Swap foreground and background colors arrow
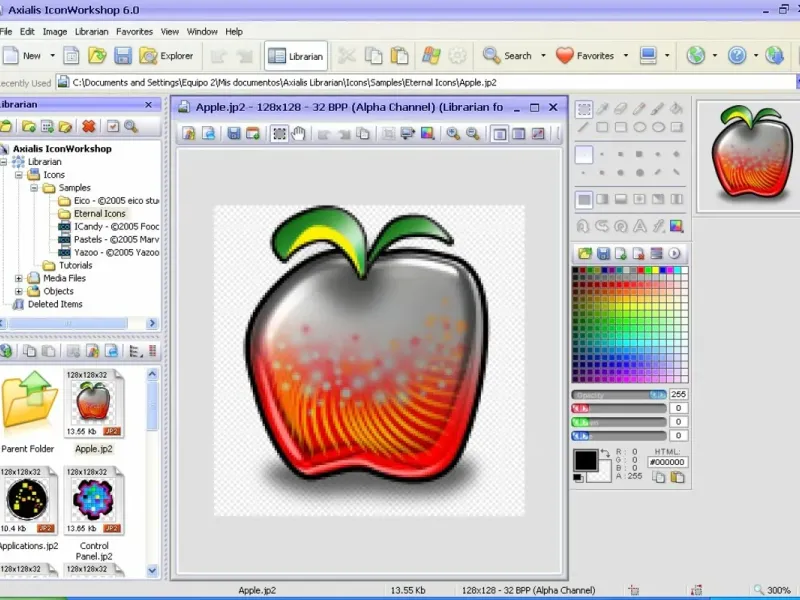The image size is (800, 600). pos(605,453)
